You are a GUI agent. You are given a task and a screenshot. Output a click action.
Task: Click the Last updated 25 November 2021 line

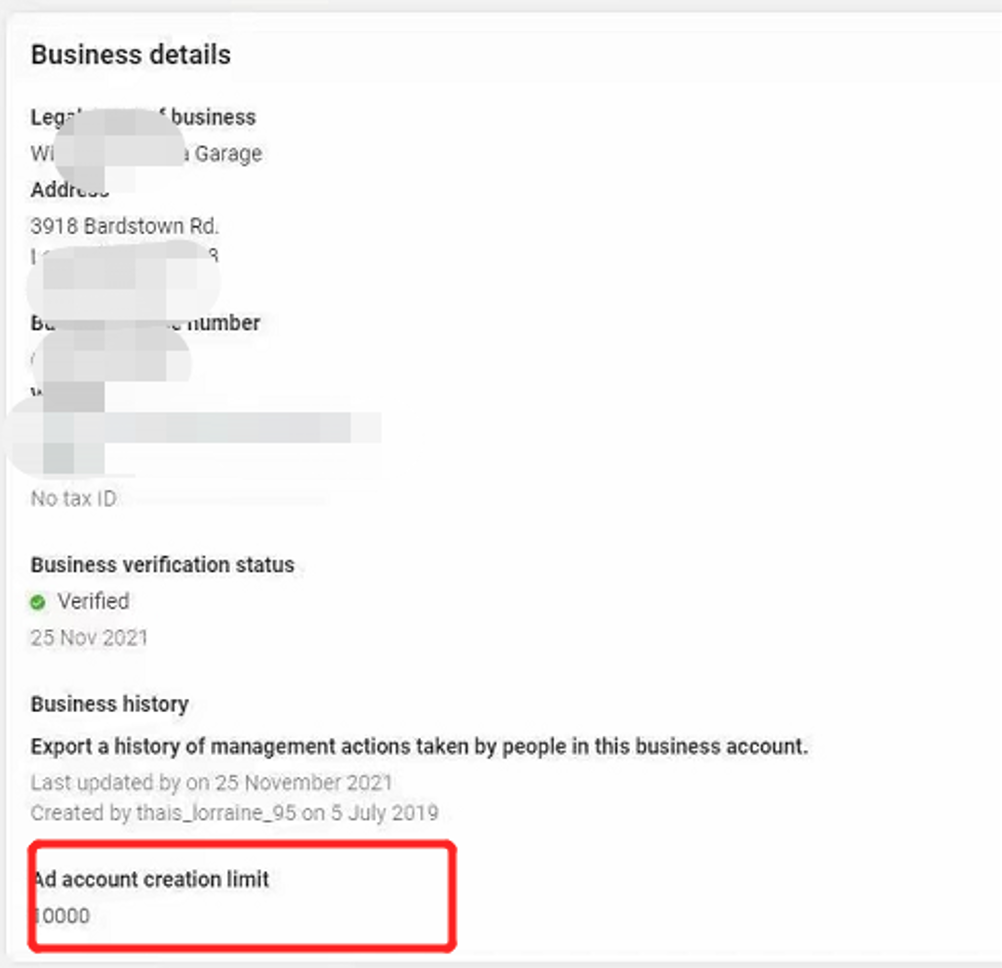211,782
